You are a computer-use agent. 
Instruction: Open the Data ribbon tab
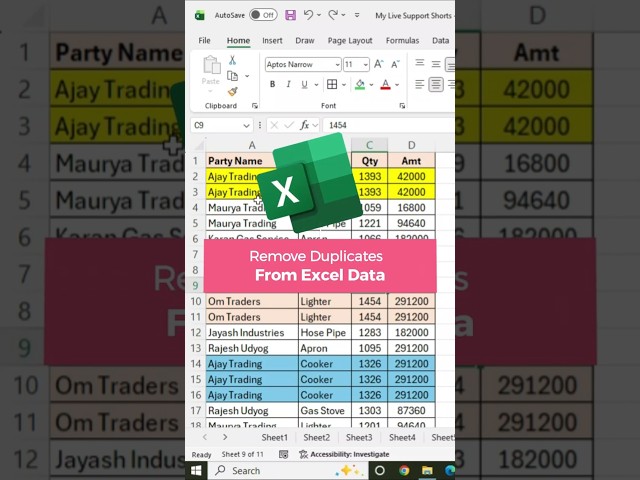coord(440,40)
